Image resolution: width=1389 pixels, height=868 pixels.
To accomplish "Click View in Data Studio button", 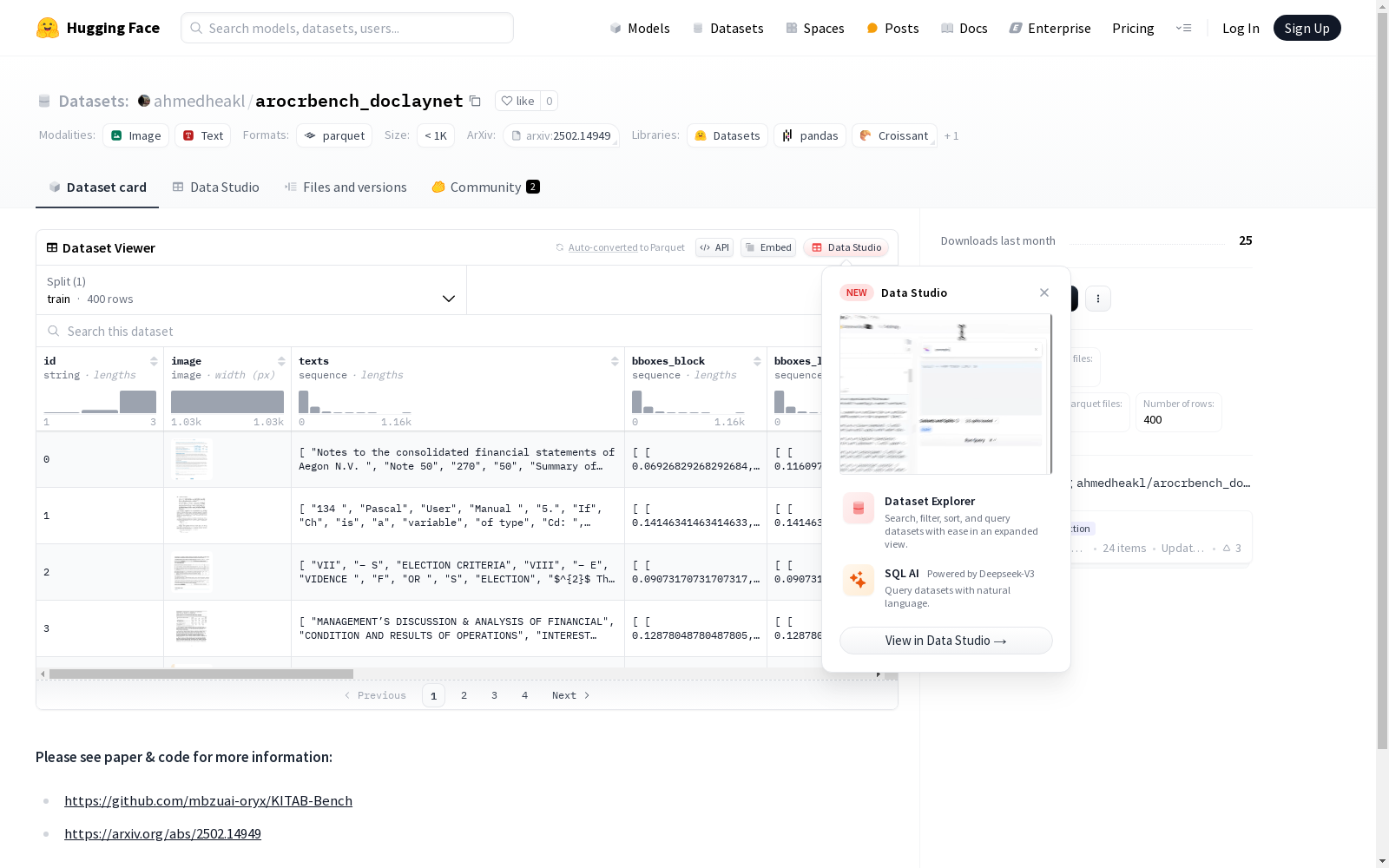I will click(946, 641).
